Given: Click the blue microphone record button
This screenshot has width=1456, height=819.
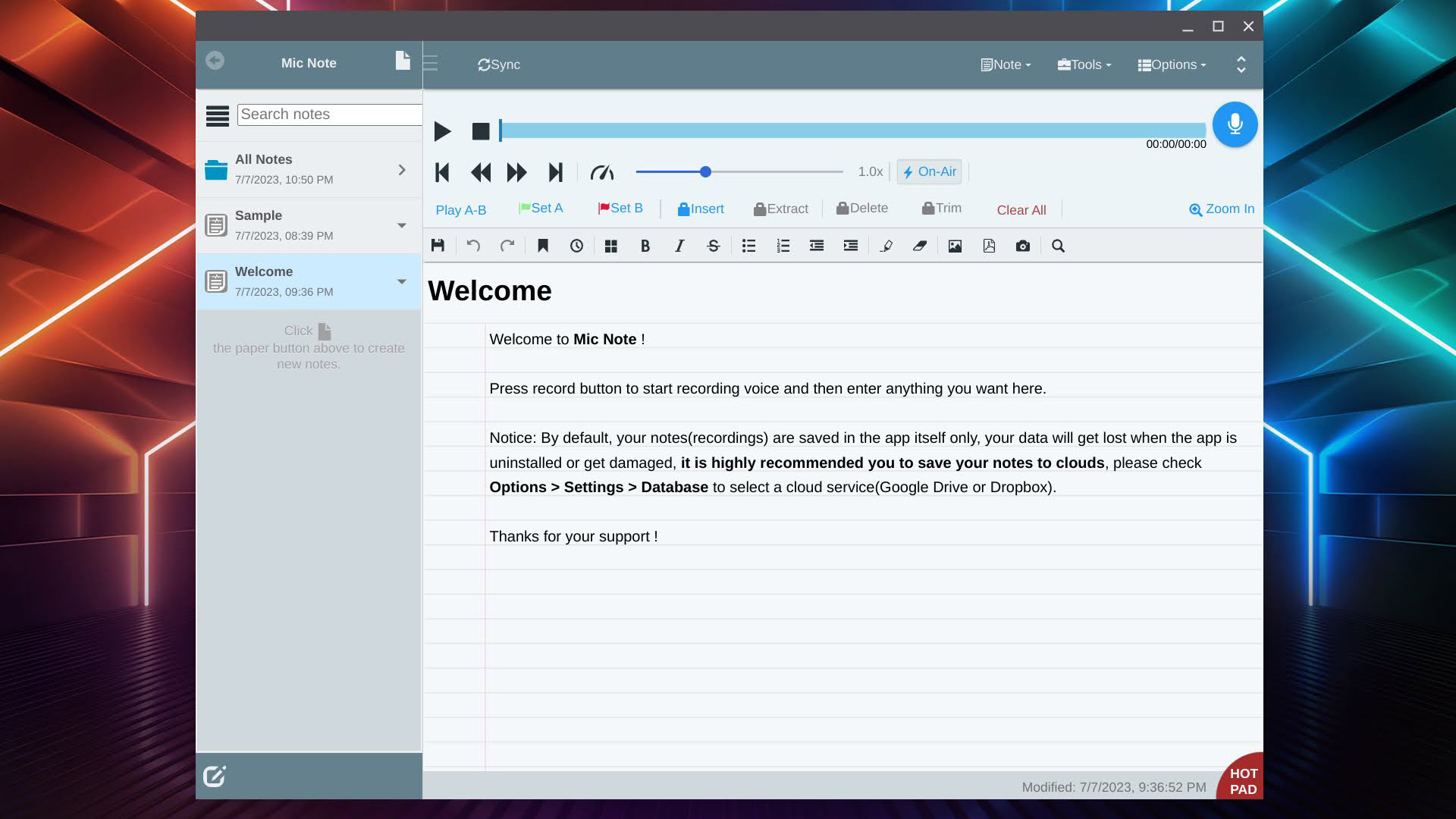Looking at the screenshot, I should pyautogui.click(x=1235, y=124).
